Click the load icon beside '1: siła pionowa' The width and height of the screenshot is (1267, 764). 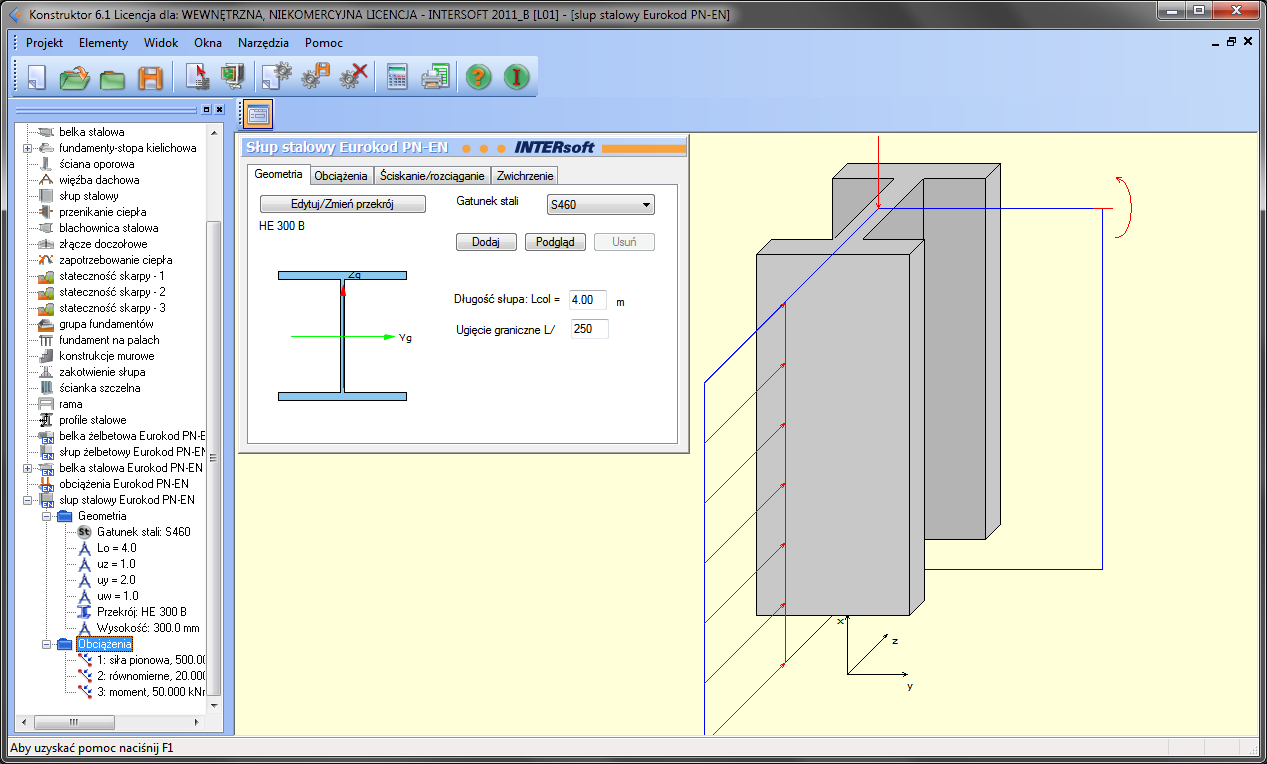(84, 660)
